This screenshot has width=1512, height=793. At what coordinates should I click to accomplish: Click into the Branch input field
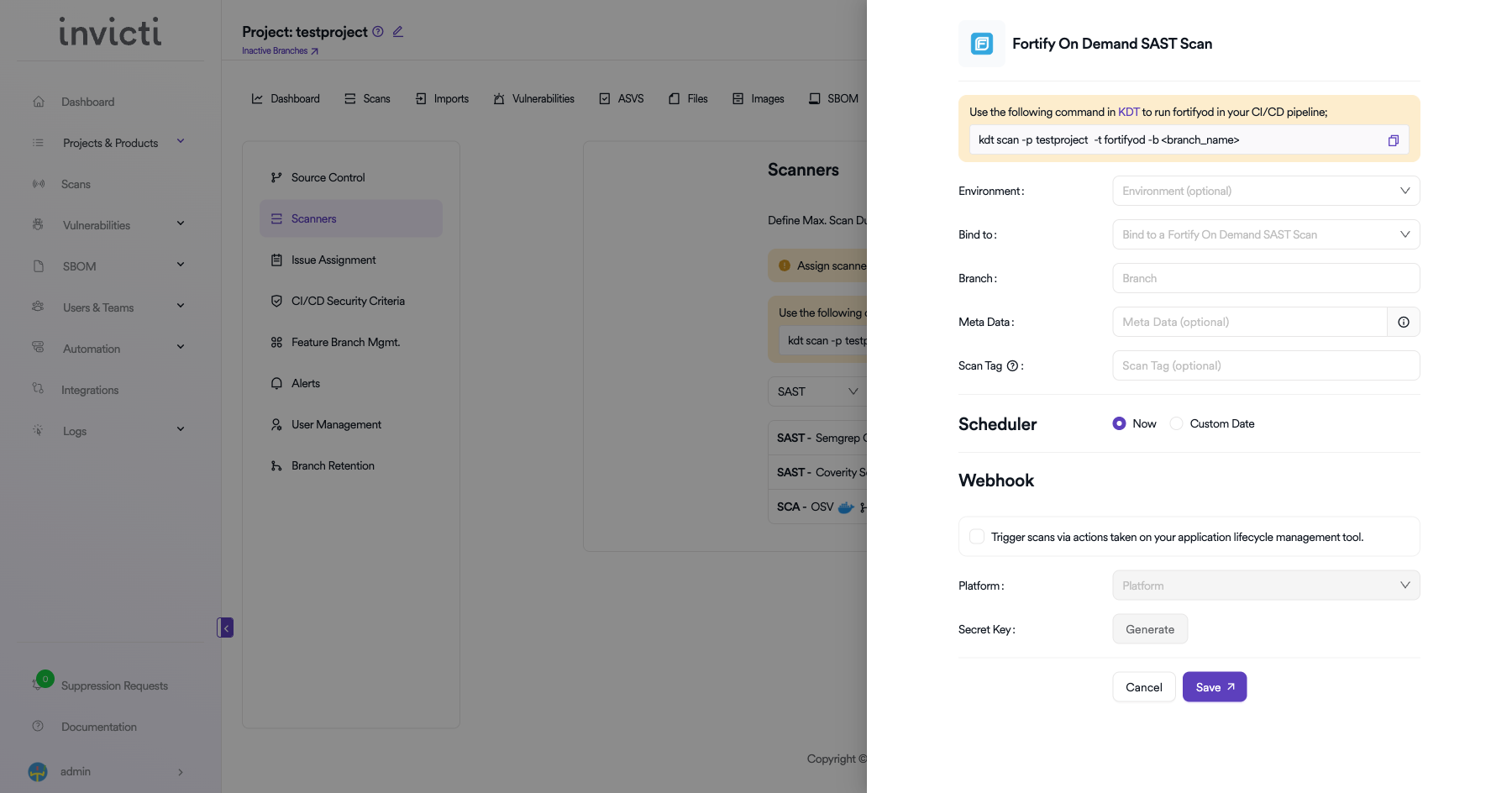[1265, 278]
